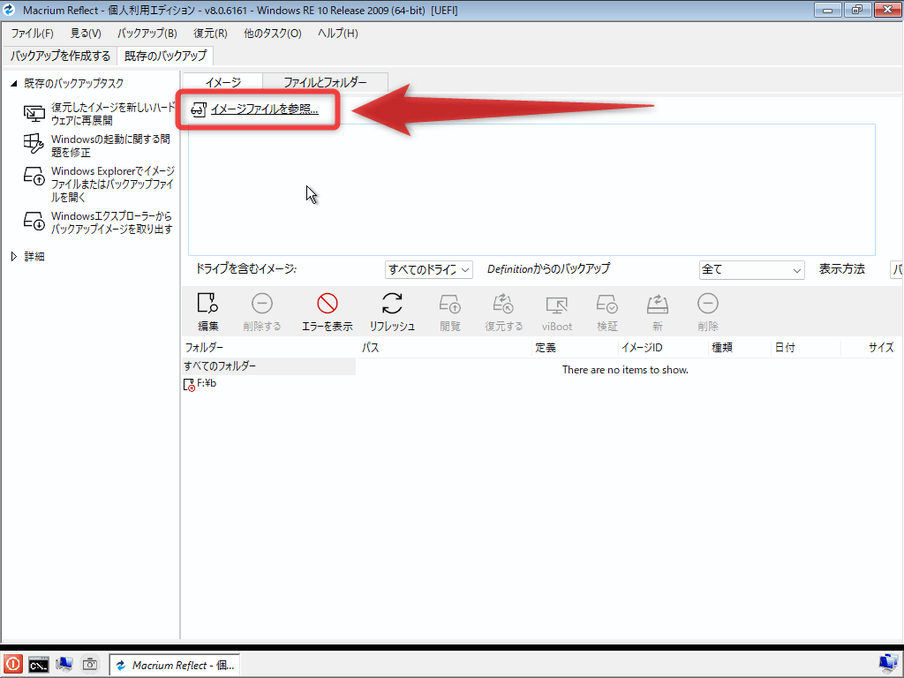Open Windowsエクスプローラーからバックアップイメージを取り出す link
Viewport: 904px width, 678px height.
[111, 223]
